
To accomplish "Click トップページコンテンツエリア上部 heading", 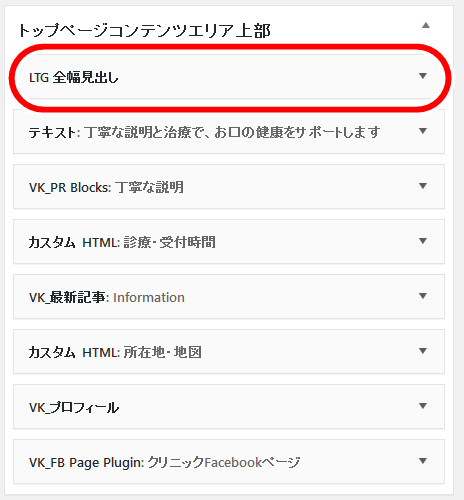I will coord(144,31).
